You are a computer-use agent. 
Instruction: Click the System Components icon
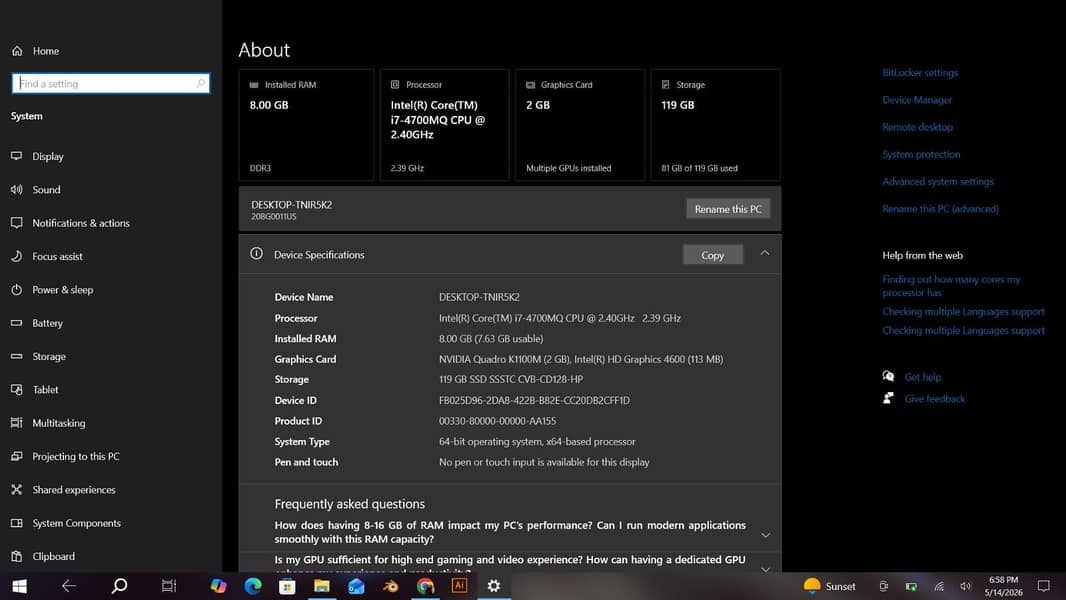click(16, 523)
